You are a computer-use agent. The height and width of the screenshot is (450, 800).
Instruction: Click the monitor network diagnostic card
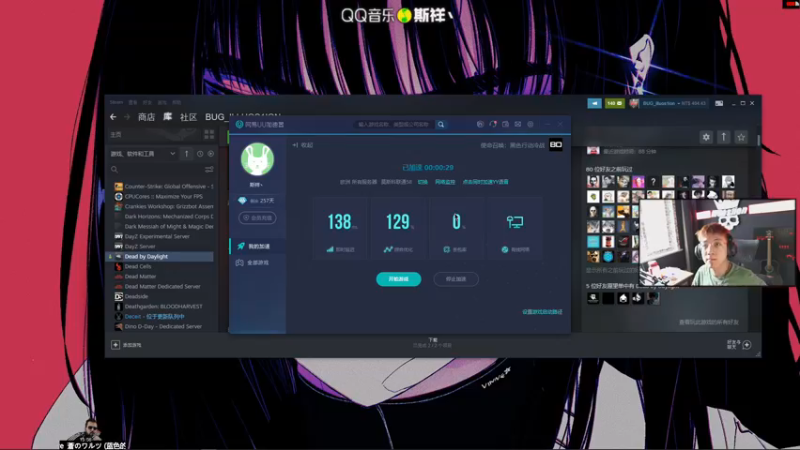514,229
